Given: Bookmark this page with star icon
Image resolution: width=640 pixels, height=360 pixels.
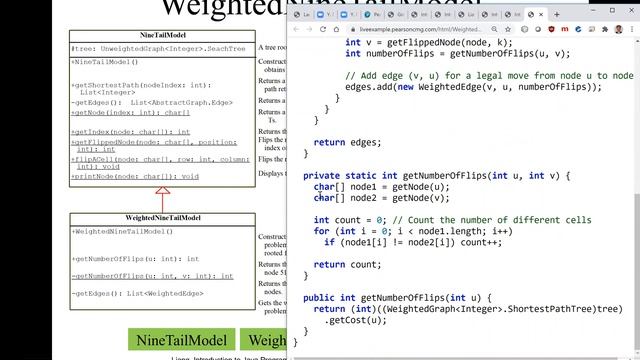Looking at the screenshot, I should click(508, 29).
